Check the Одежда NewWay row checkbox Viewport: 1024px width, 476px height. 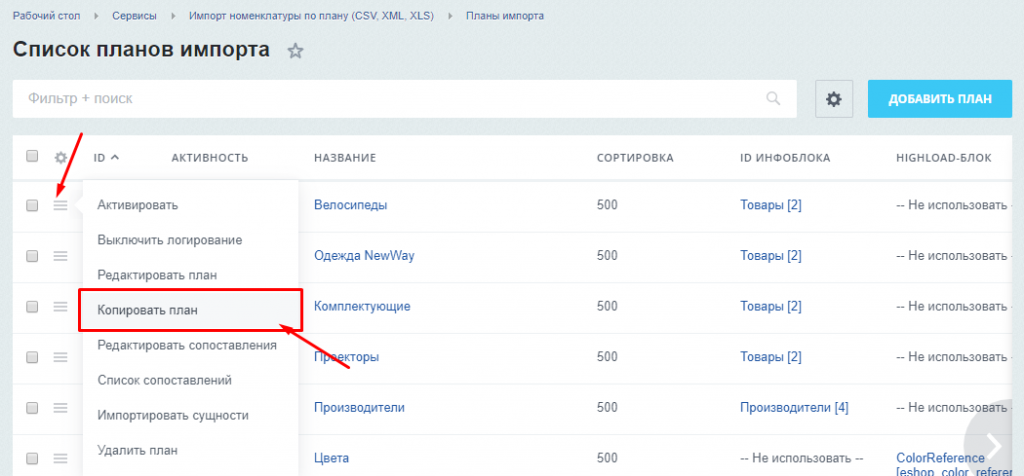(32, 256)
